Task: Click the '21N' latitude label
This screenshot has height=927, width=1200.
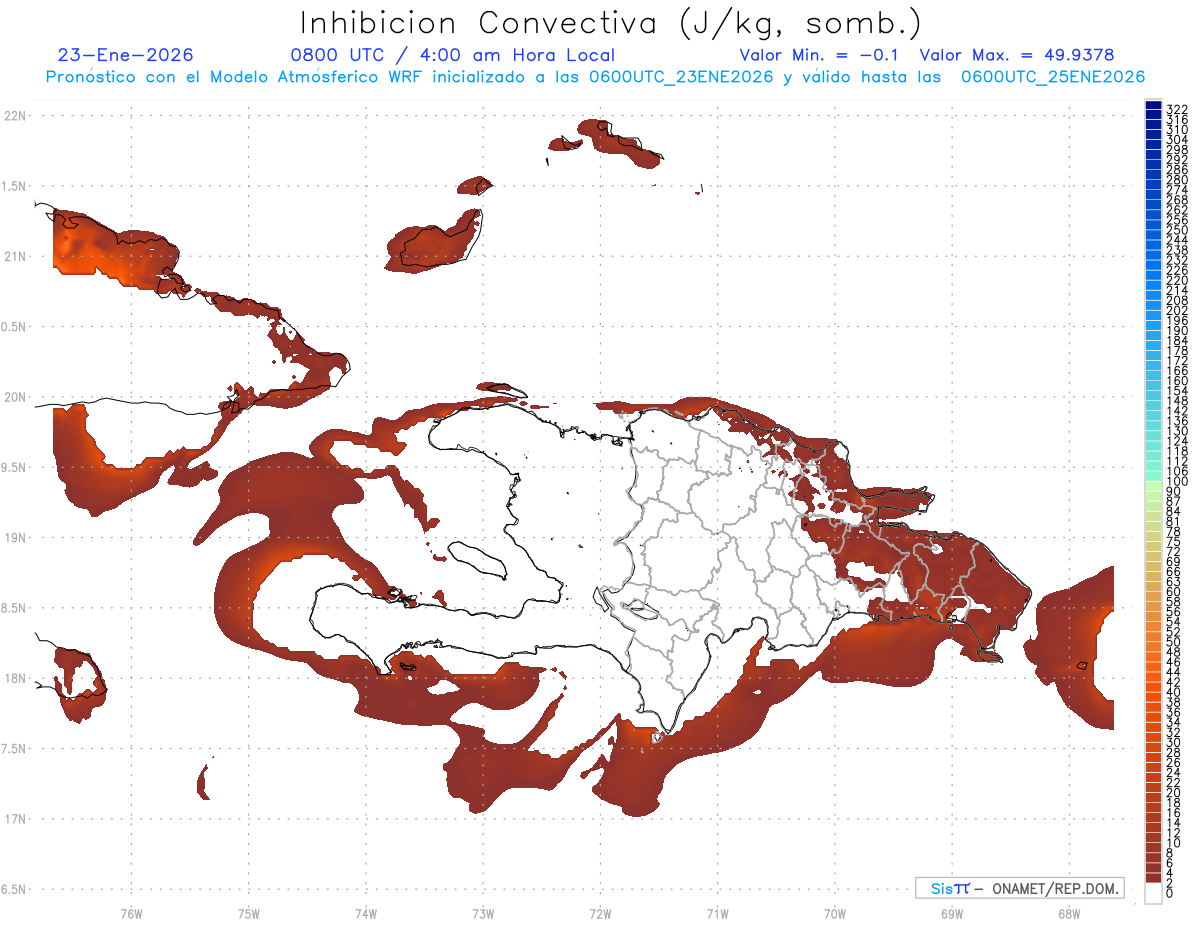Action: (x=15, y=256)
